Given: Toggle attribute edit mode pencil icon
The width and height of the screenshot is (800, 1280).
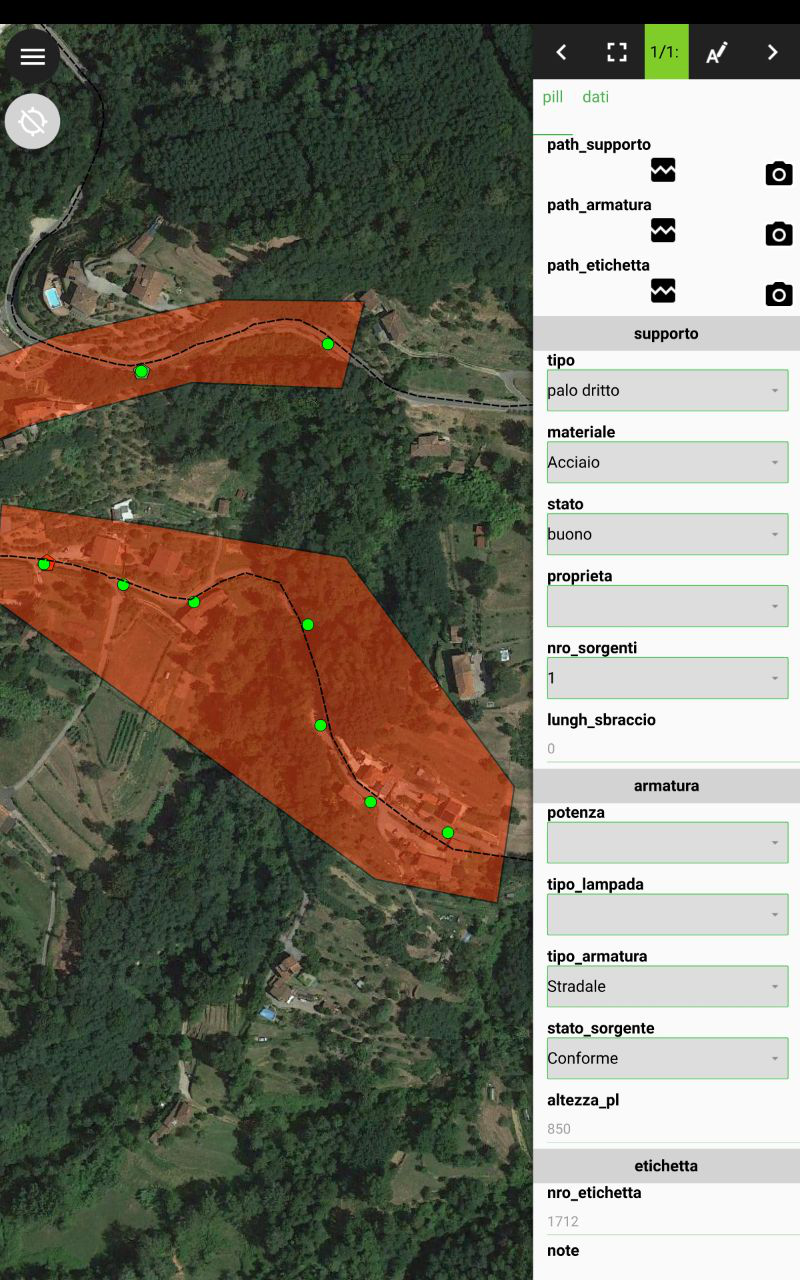Looking at the screenshot, I should point(716,52).
